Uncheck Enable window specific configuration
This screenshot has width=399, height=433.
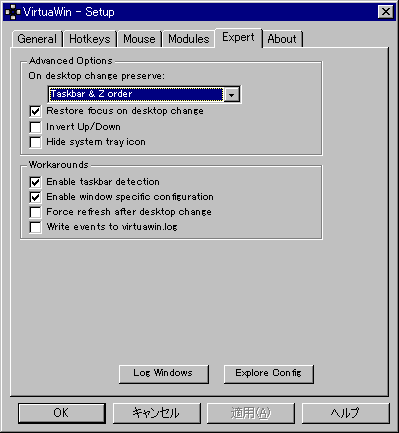click(x=35, y=197)
